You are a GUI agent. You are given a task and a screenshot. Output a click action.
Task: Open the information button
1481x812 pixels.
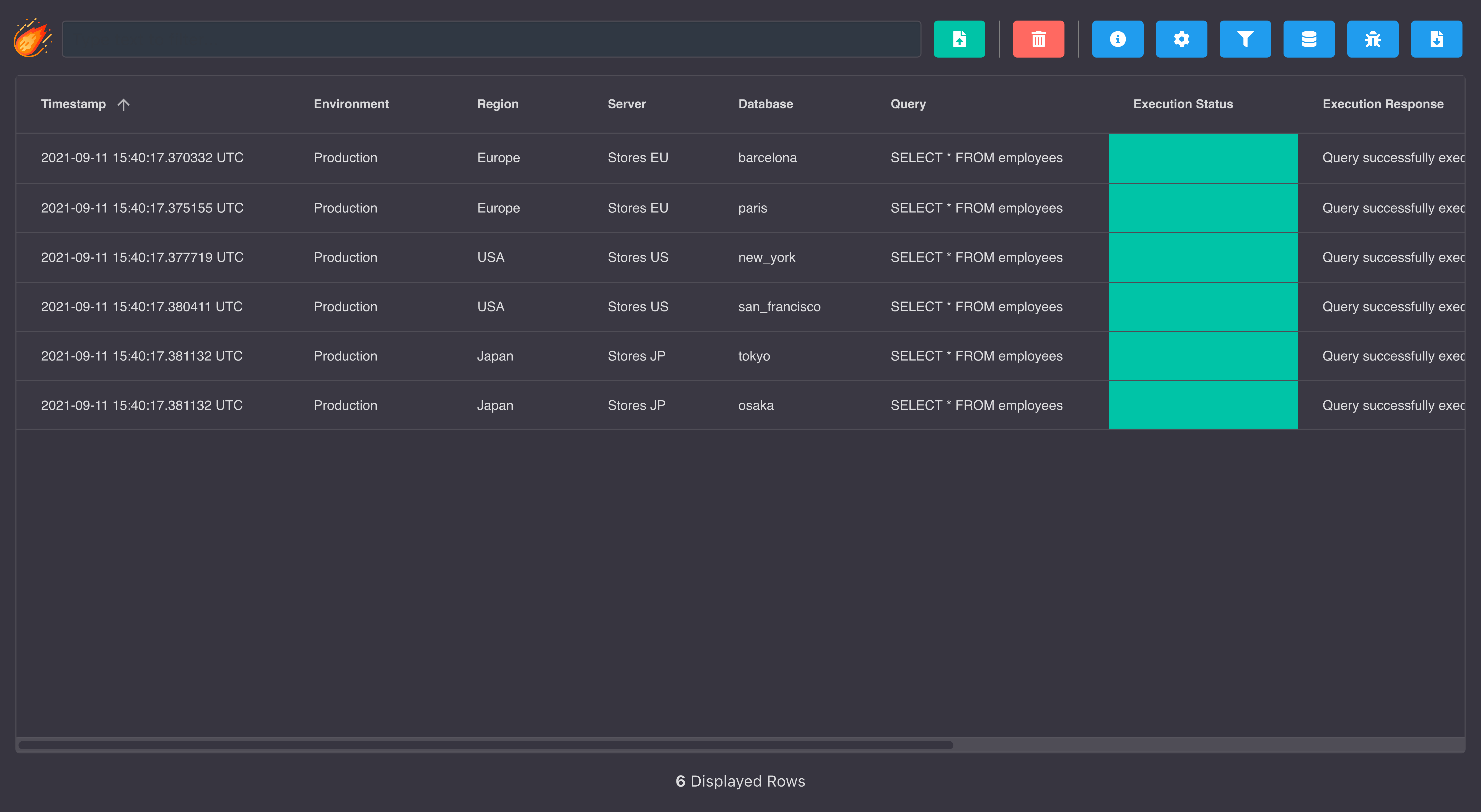1118,39
